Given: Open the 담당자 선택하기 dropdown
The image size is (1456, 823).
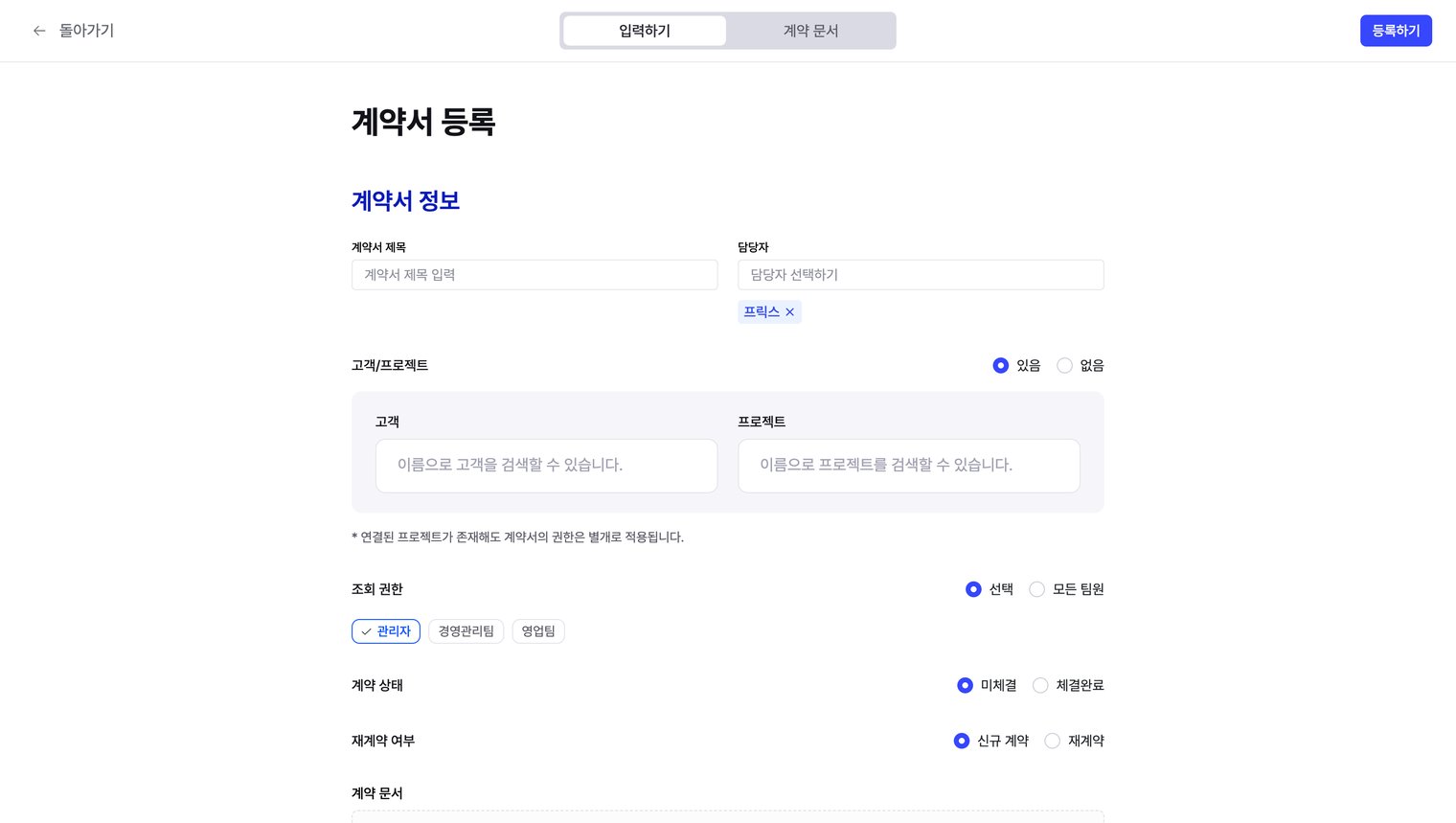Looking at the screenshot, I should [920, 275].
